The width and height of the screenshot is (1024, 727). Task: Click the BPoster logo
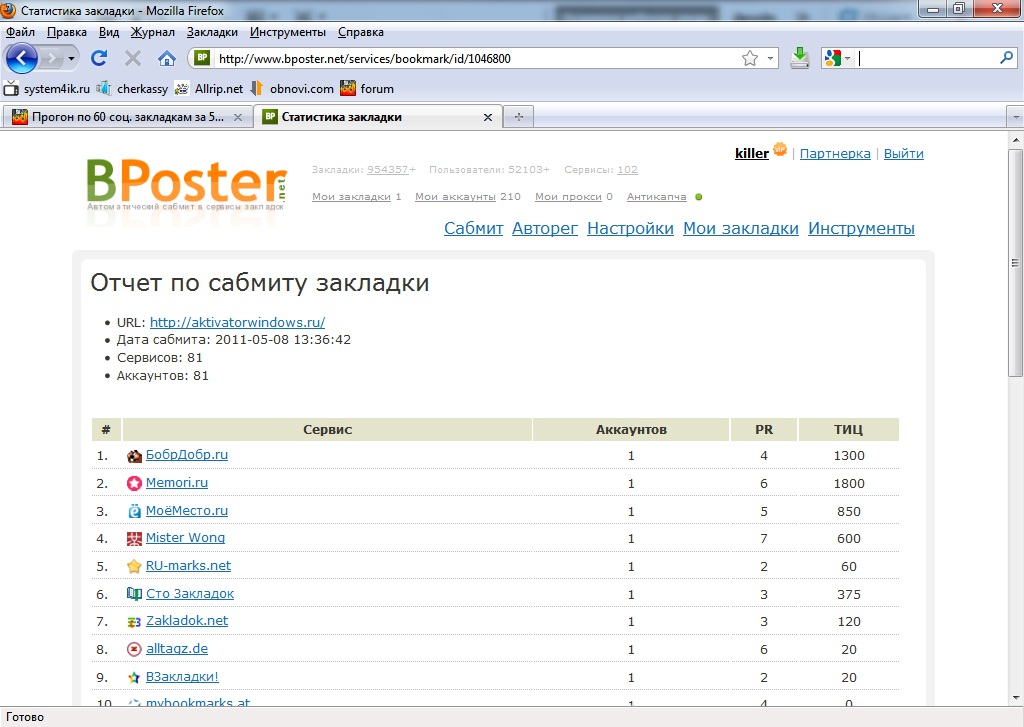(x=187, y=184)
